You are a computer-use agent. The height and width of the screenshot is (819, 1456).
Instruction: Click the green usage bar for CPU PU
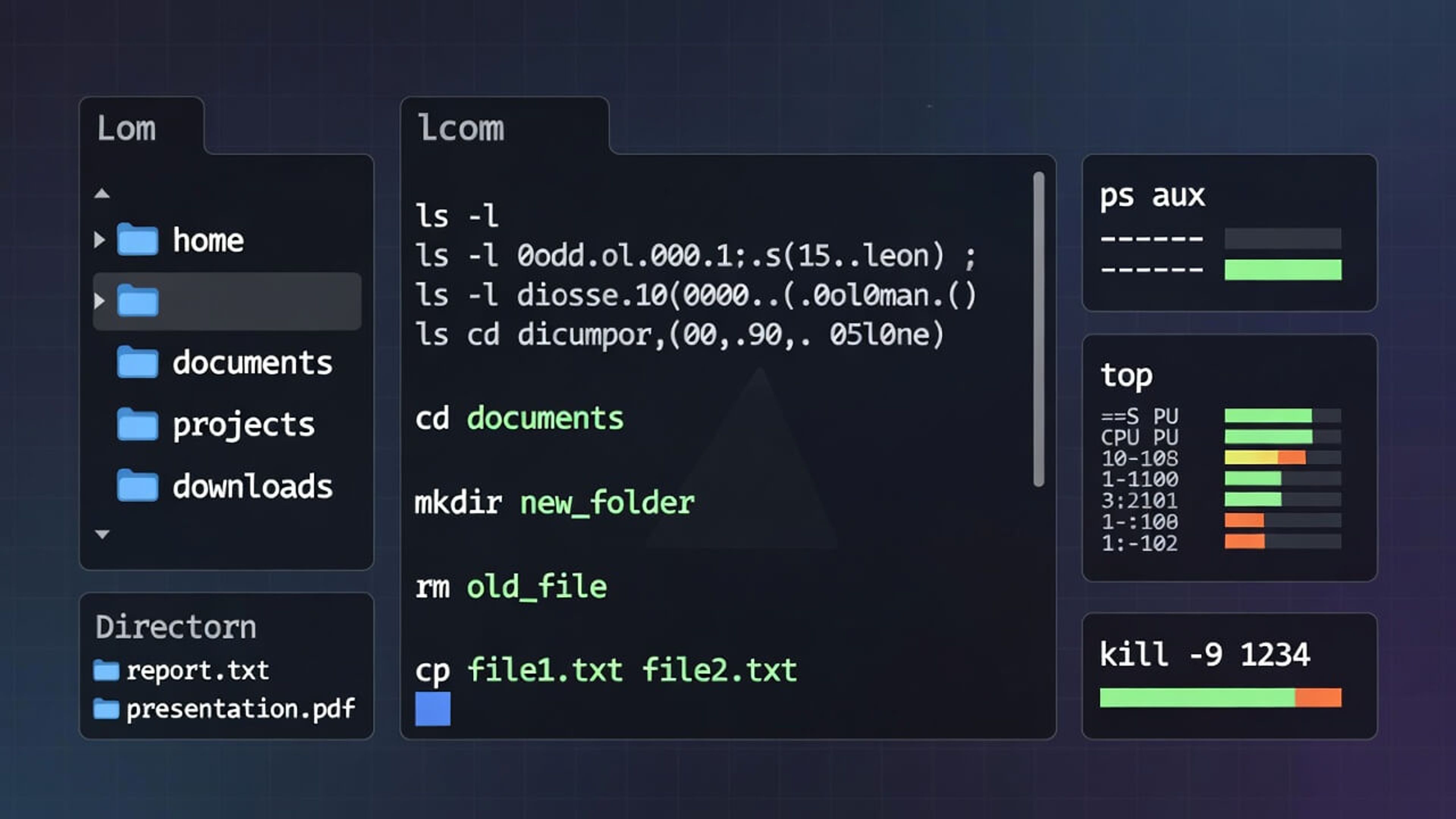(1268, 436)
